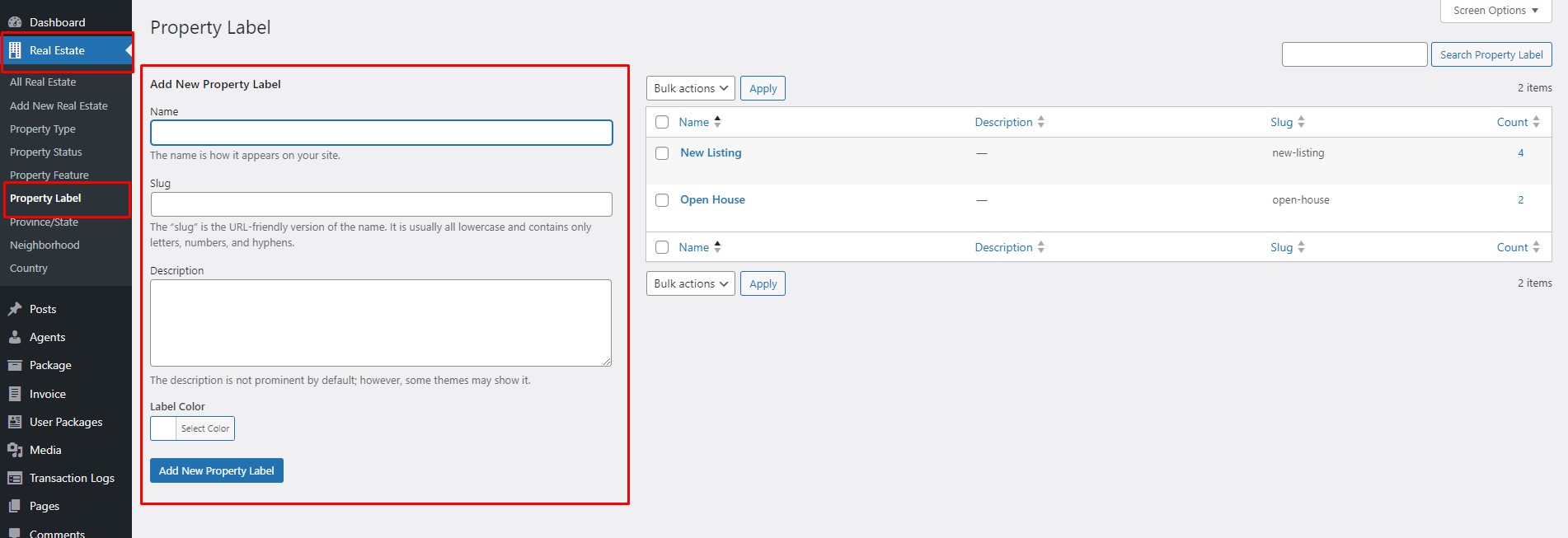Click sort arrows beside bottom Slug header

[x=1301, y=247]
